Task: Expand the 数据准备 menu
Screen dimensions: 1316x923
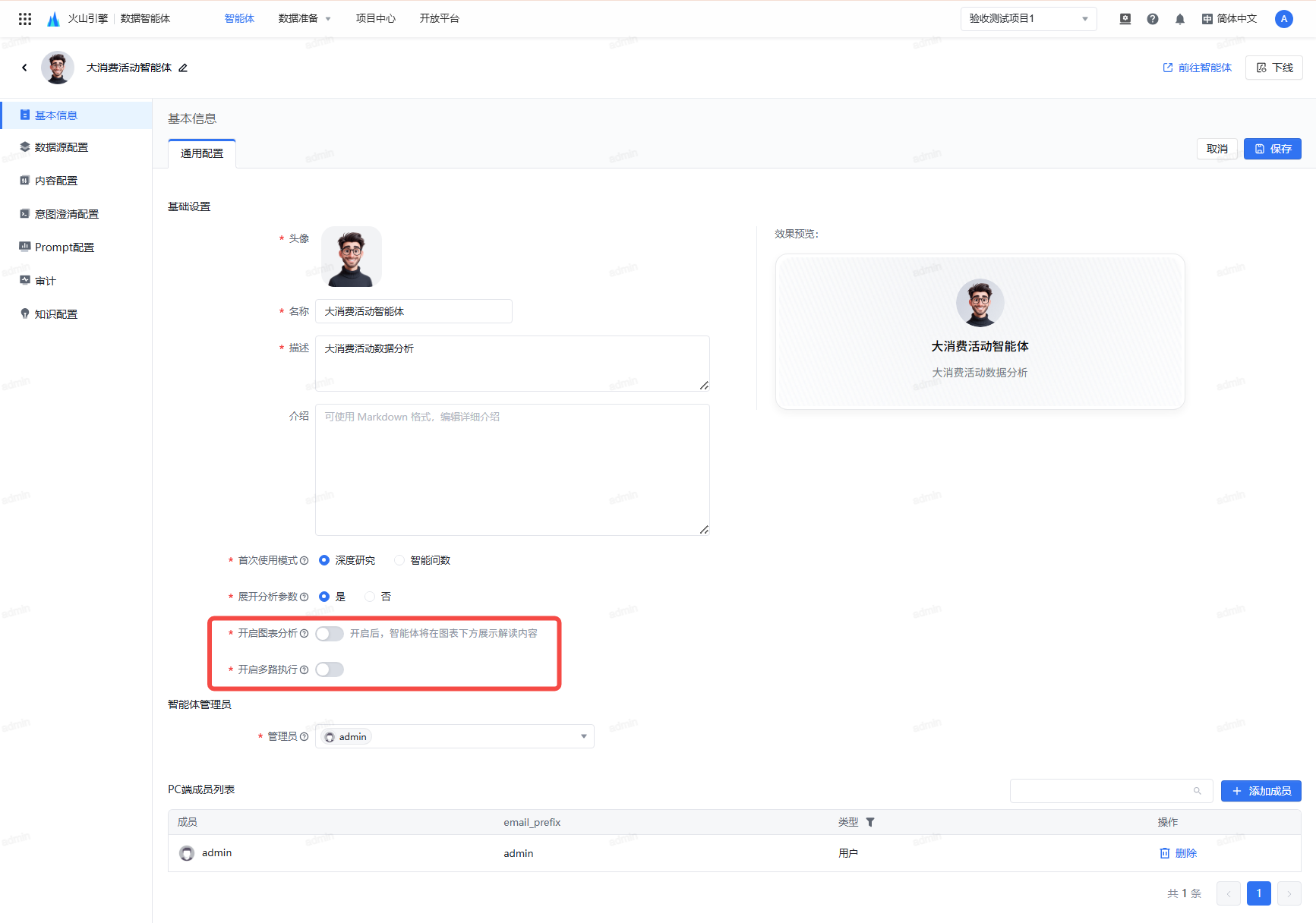Action: click(x=305, y=19)
